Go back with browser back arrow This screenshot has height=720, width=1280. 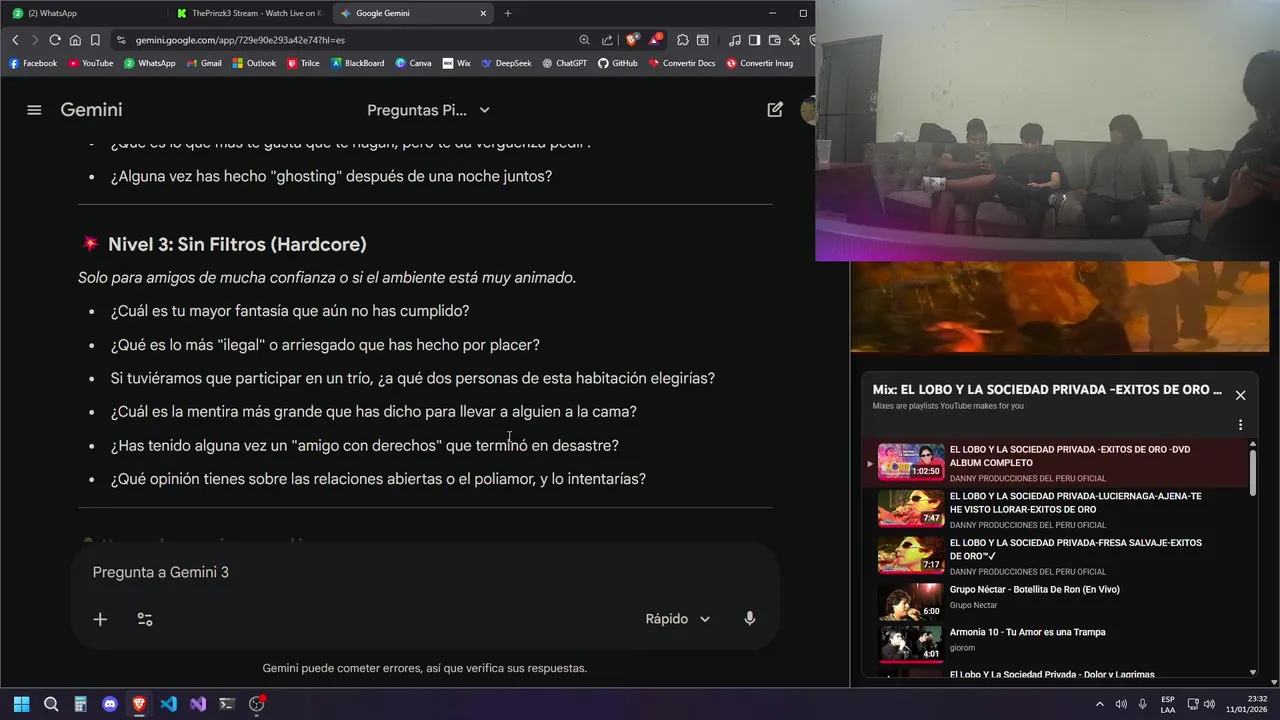[15, 40]
